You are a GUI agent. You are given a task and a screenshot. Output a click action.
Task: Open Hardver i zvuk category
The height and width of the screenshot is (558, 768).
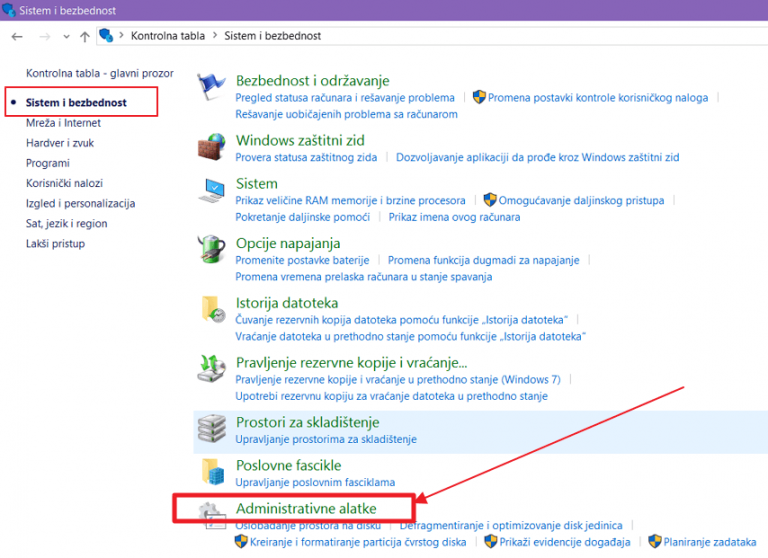click(60, 143)
